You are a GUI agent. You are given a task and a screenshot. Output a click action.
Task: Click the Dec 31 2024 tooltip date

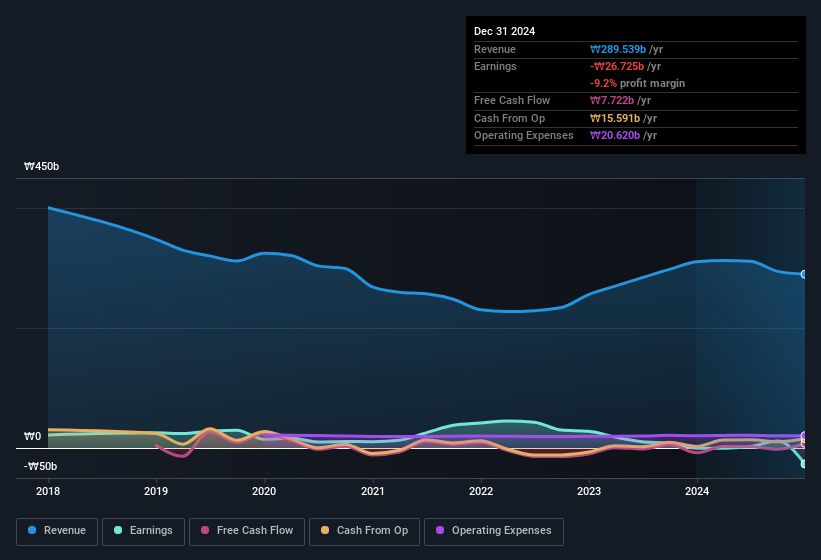coord(504,31)
